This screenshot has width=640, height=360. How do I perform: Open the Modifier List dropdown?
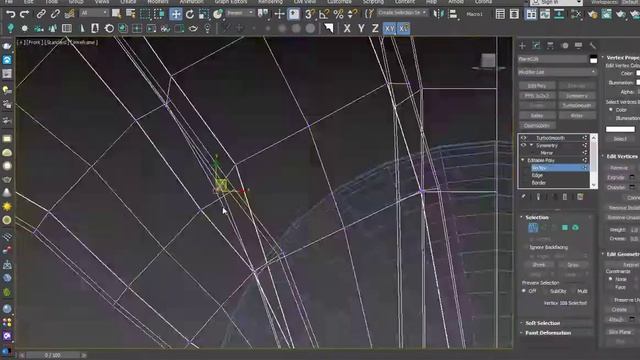(557, 72)
